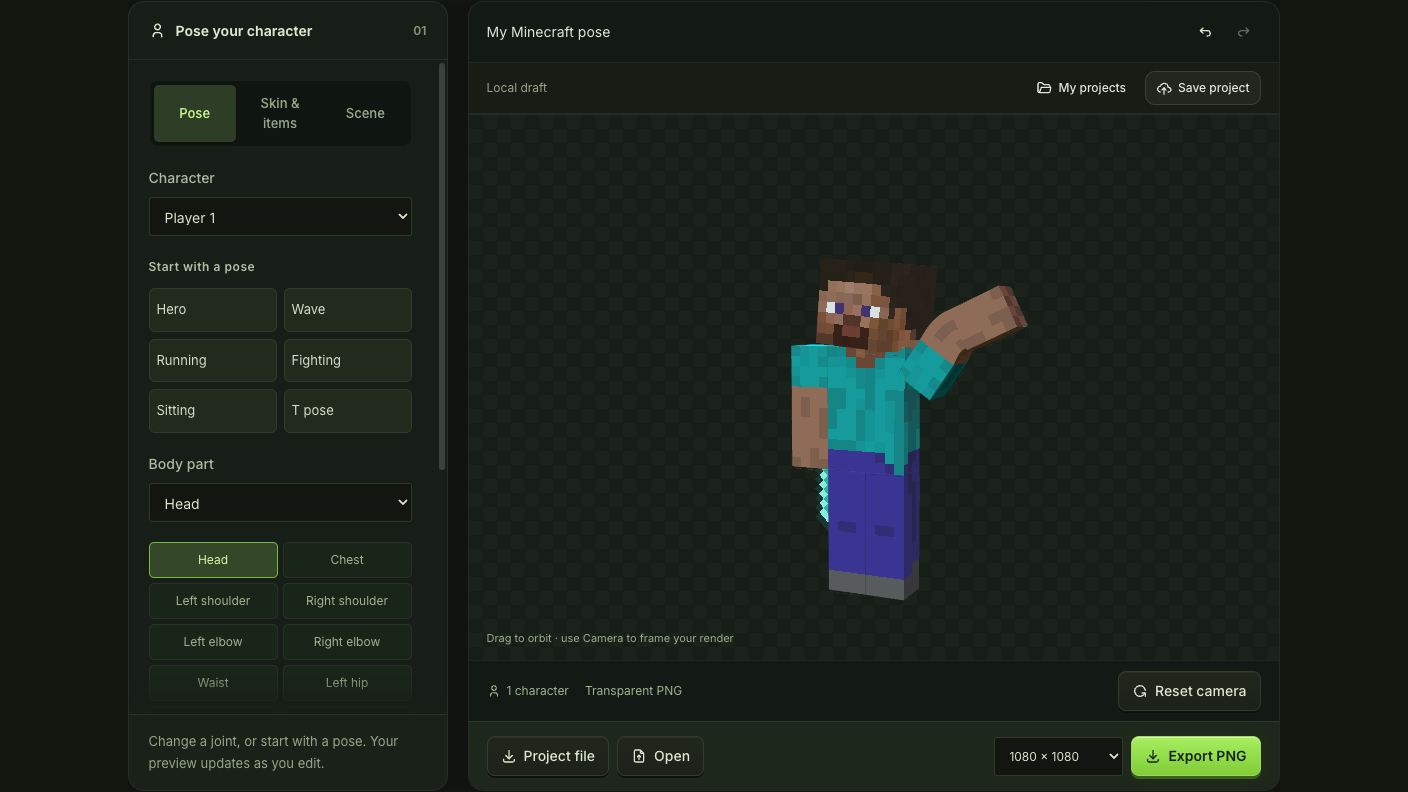The image size is (1408, 792).
Task: Select the Chest body part chip
Action: coord(347,560)
